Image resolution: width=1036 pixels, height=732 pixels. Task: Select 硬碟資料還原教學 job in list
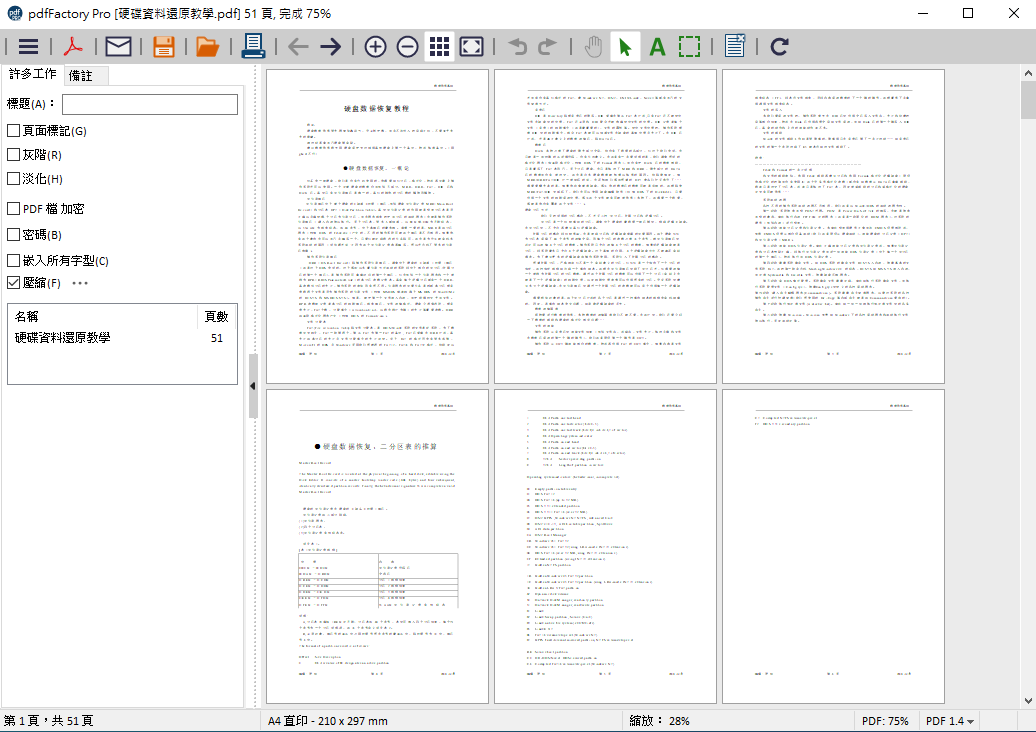point(63,339)
